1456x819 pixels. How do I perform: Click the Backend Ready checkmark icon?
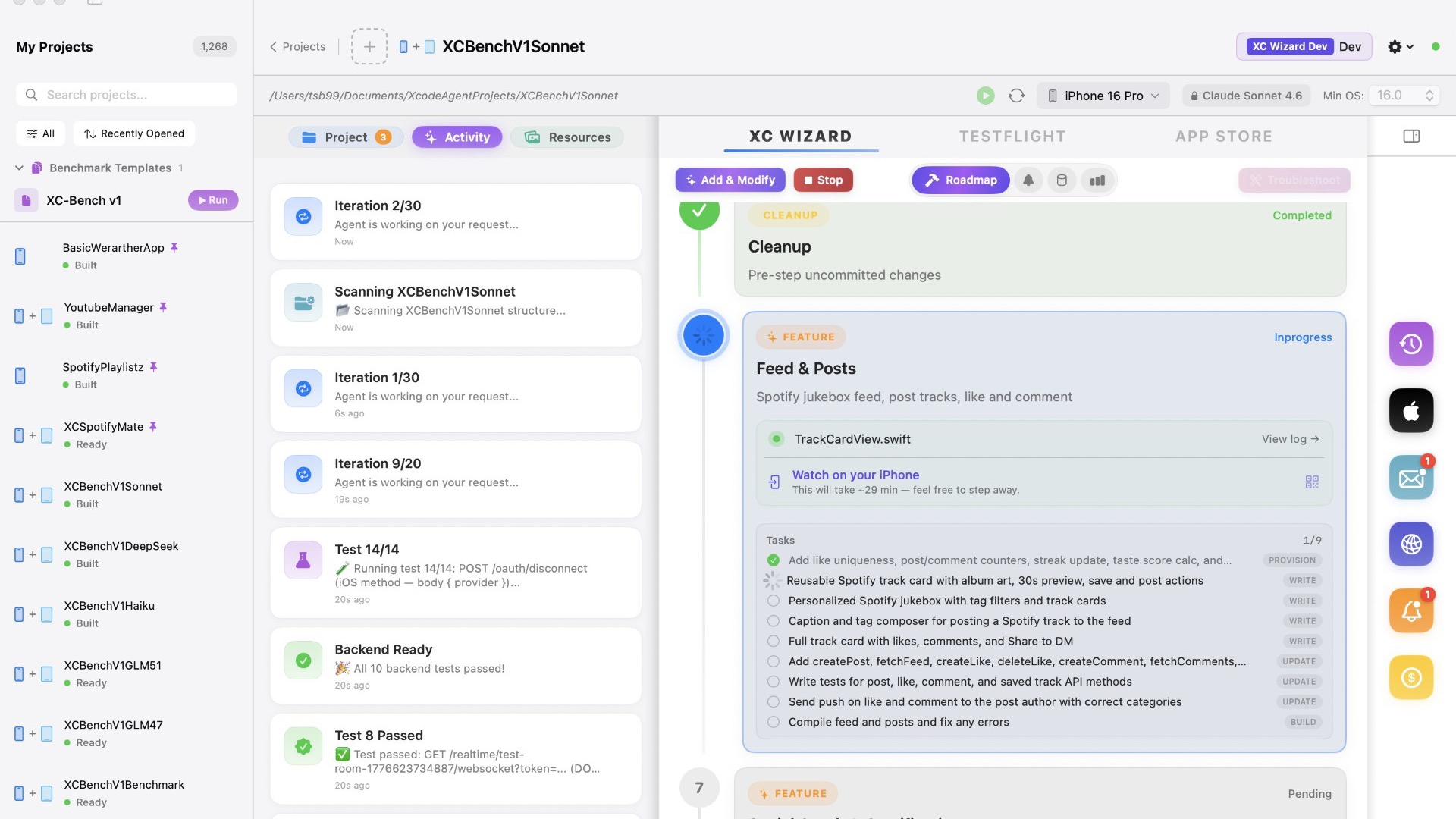[x=303, y=661]
